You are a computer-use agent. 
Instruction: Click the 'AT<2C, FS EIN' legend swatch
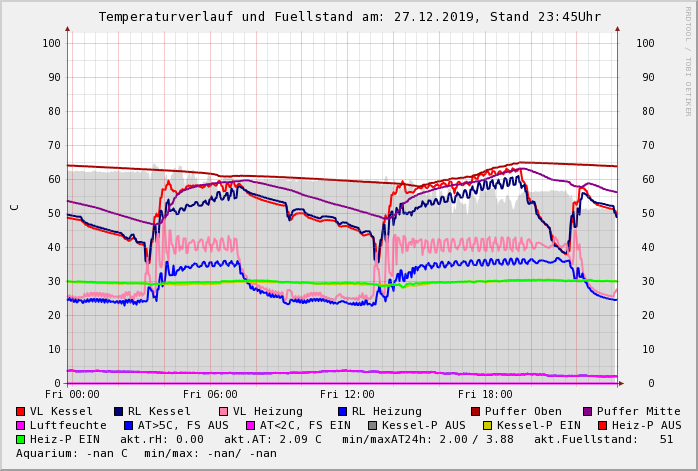[x=251, y=425]
